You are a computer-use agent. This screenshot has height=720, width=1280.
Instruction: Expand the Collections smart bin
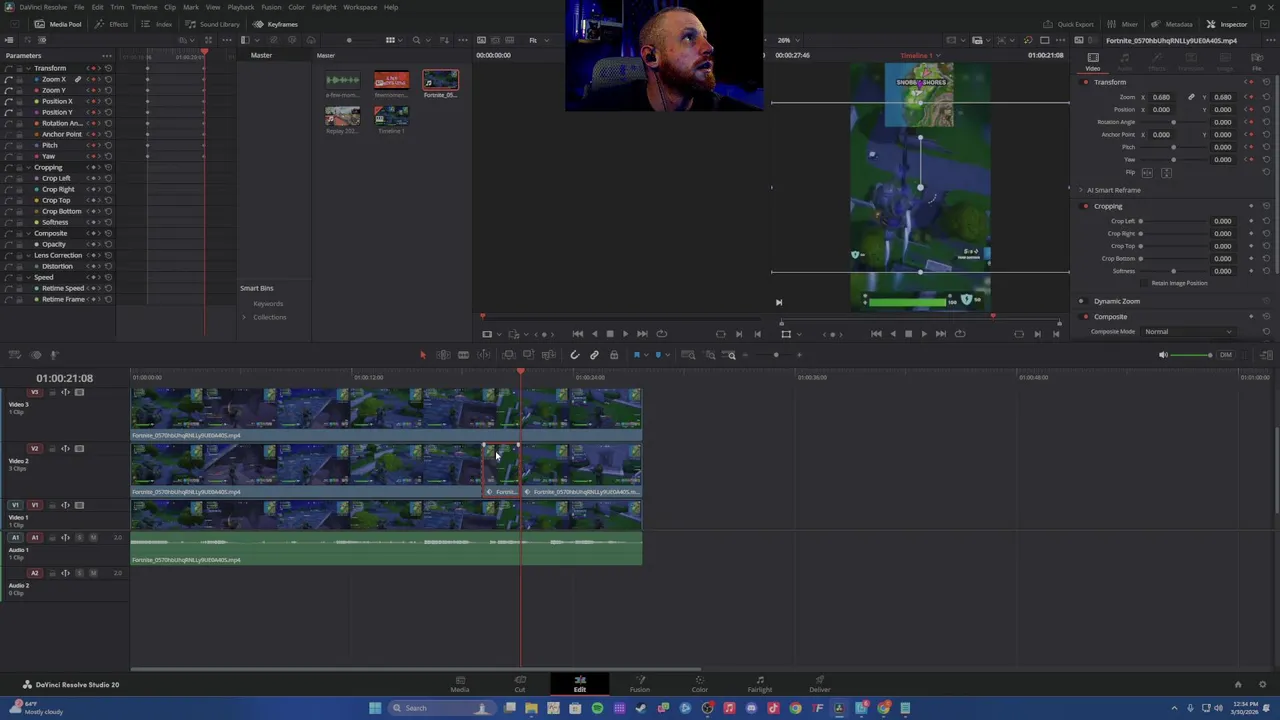click(x=244, y=317)
